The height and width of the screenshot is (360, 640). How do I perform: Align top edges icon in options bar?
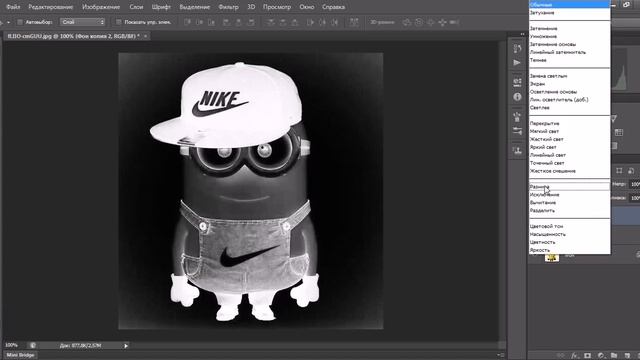187,22
